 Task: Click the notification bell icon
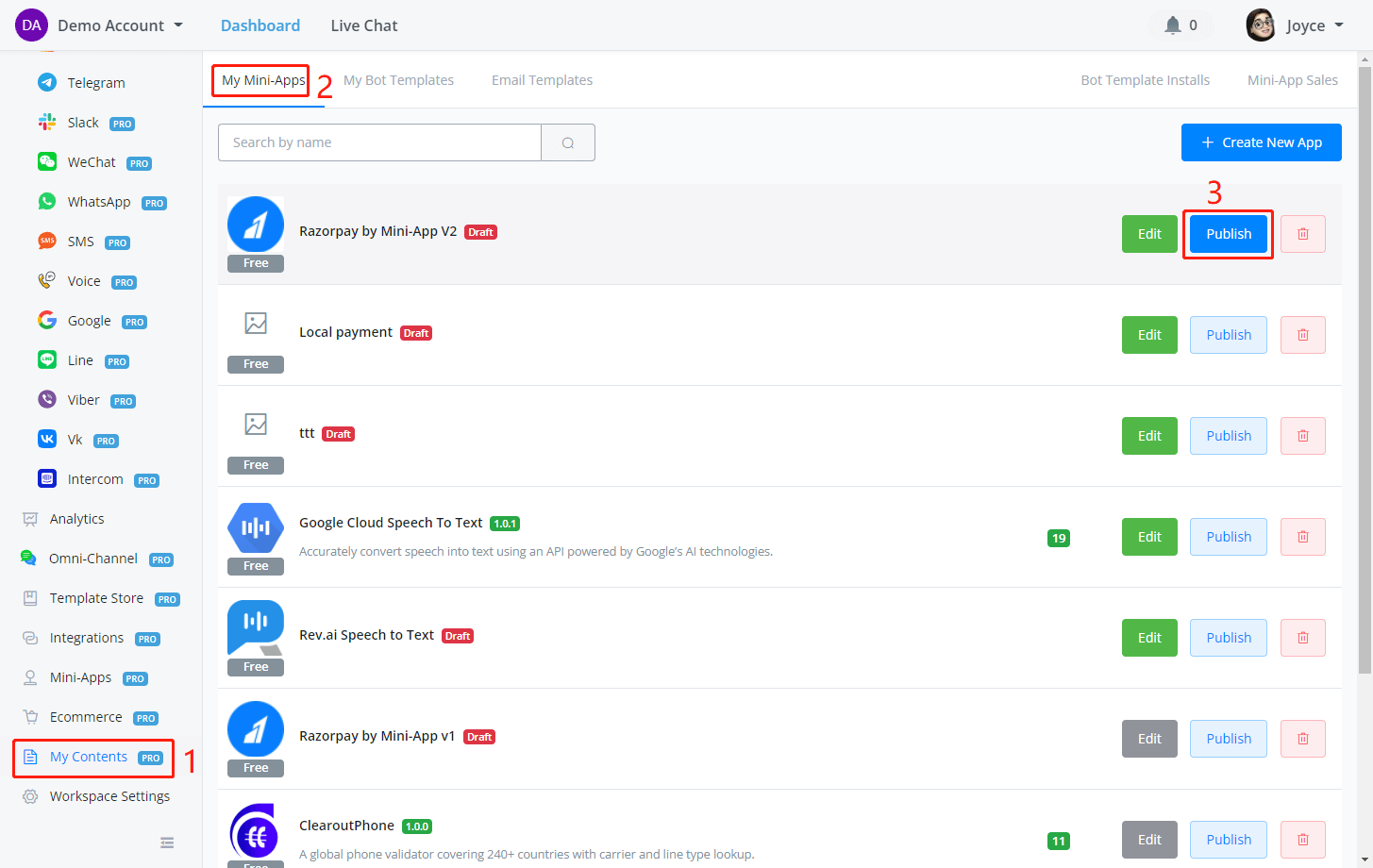[x=1173, y=25]
